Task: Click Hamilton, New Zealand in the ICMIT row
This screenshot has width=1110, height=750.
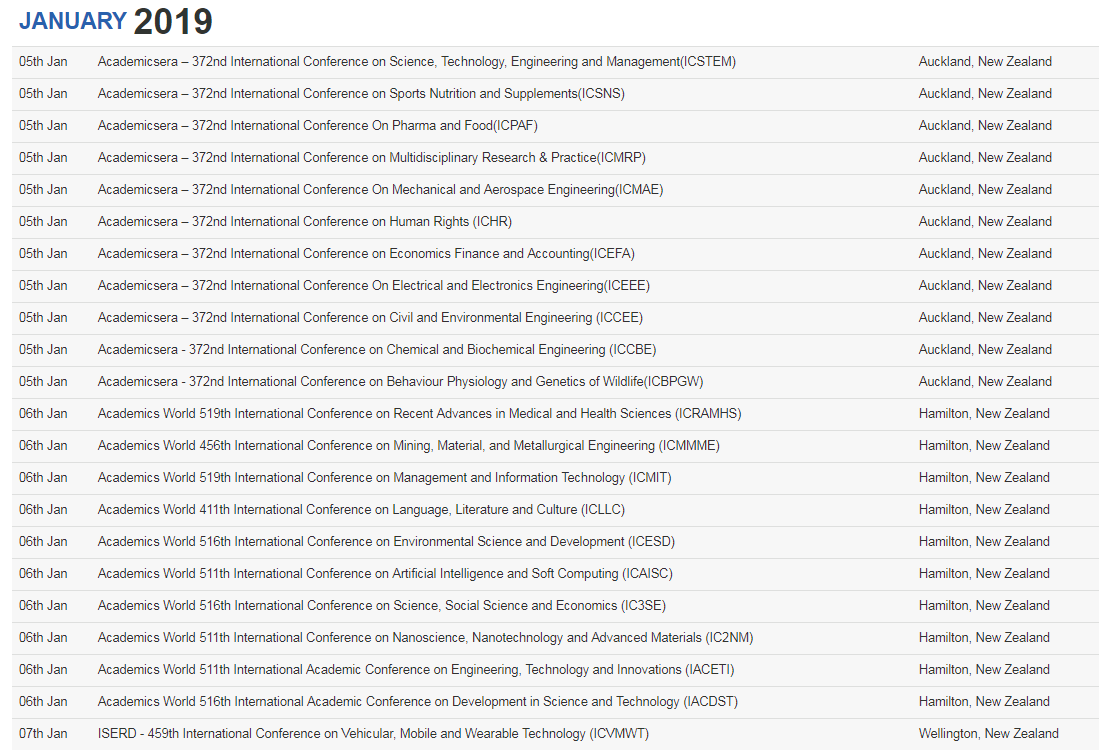Action: coord(984,477)
